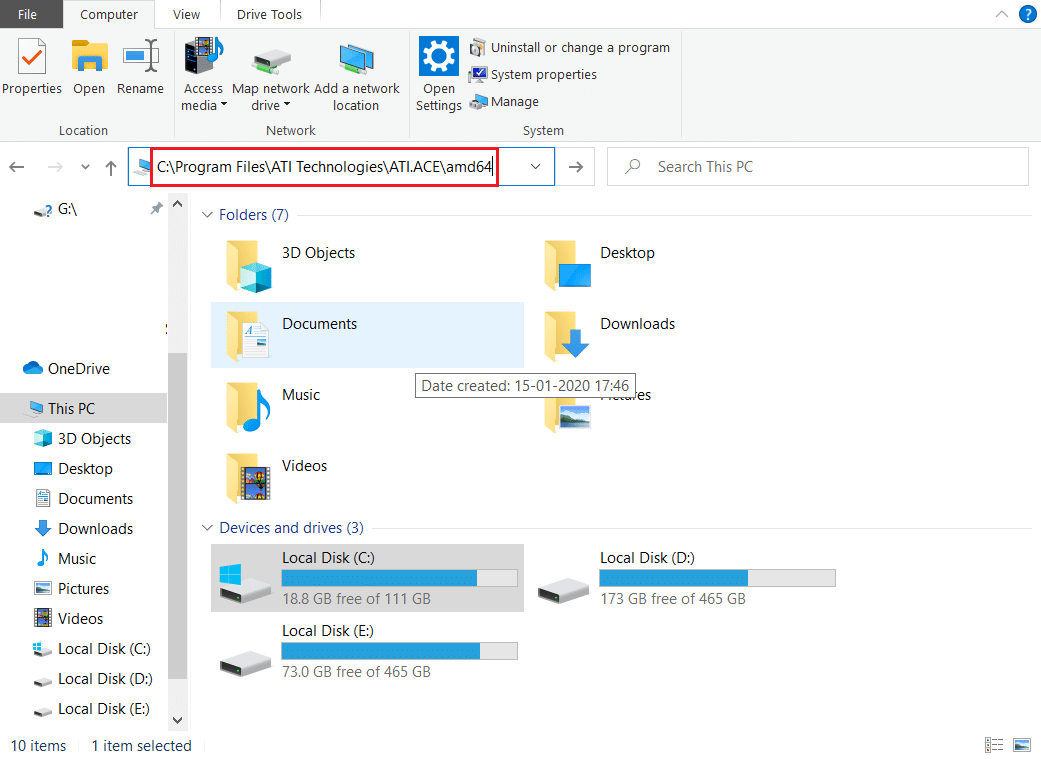This screenshot has height=759, width=1041.
Task: Switch to the View ribbon tab
Action: click(x=187, y=14)
